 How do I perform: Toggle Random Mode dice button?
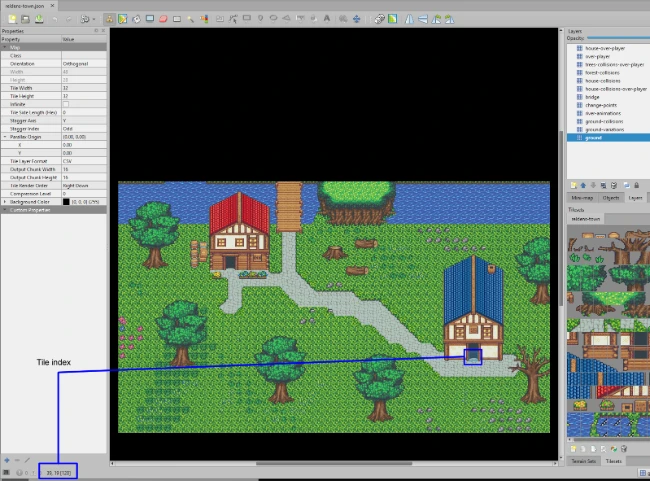click(x=379, y=19)
